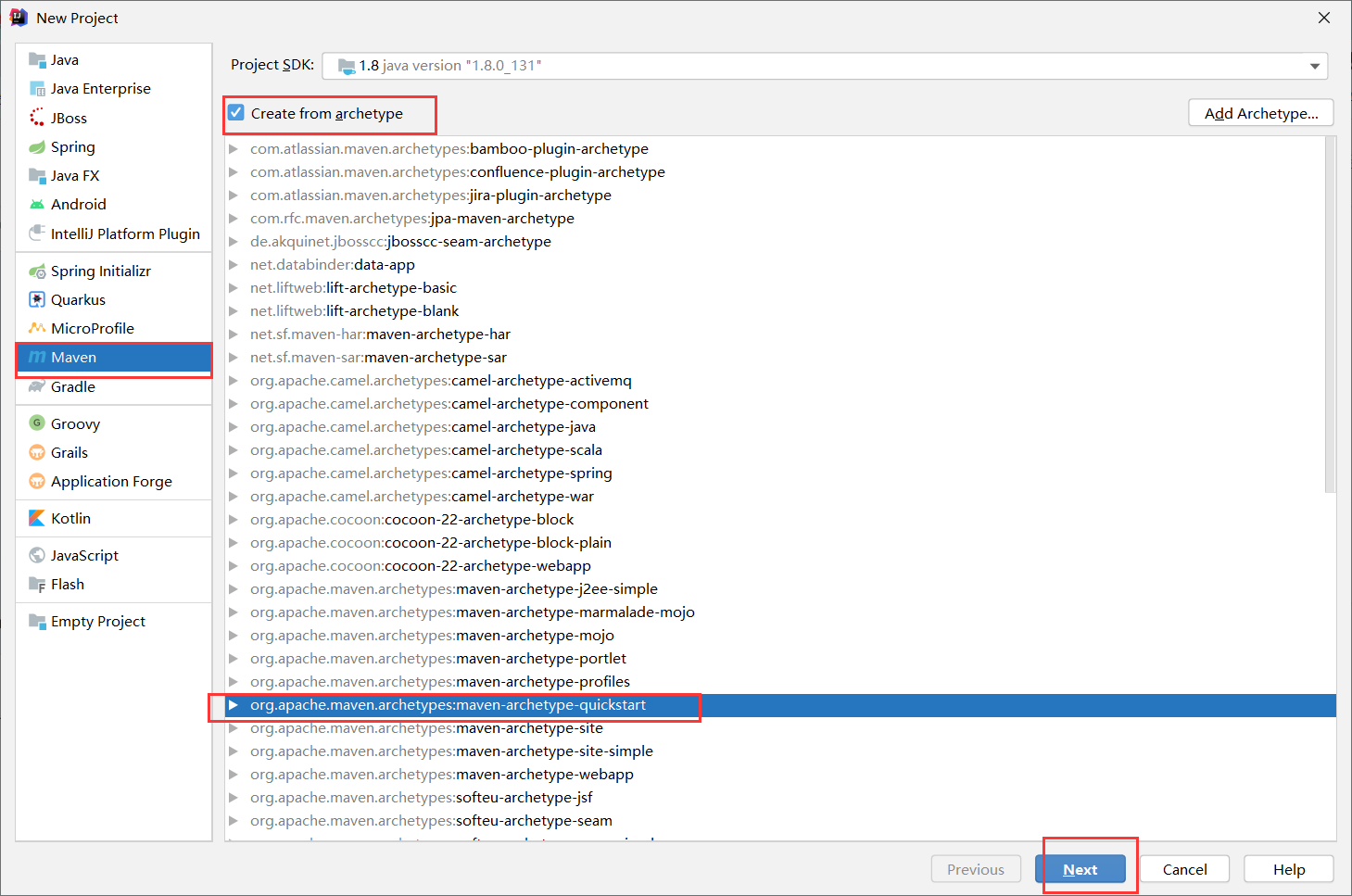This screenshot has height=896, width=1352.
Task: Select Kotlin project type
Action: [x=114, y=519]
